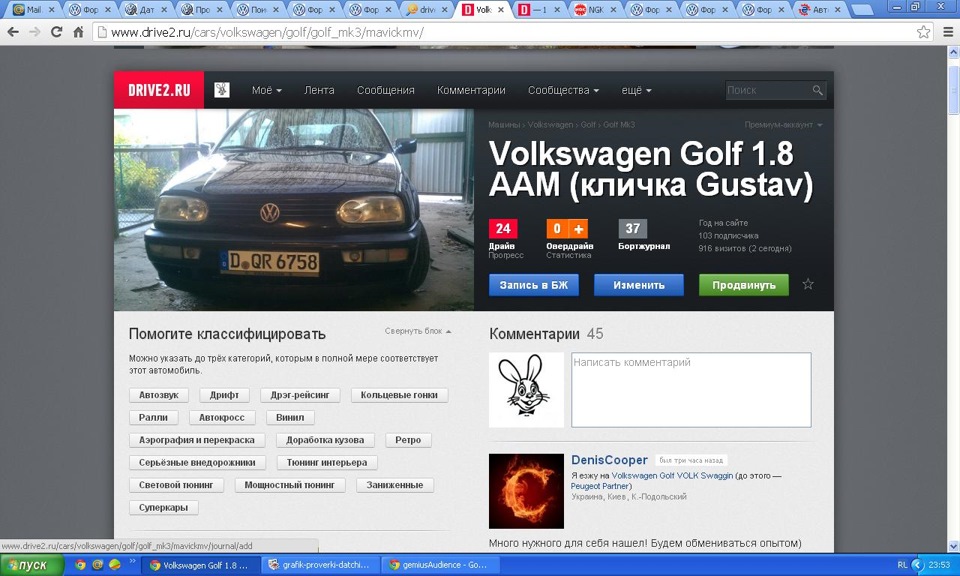Click the Golf Mk3 breadcrumb link
Viewport: 960px width, 576px height.
point(619,125)
